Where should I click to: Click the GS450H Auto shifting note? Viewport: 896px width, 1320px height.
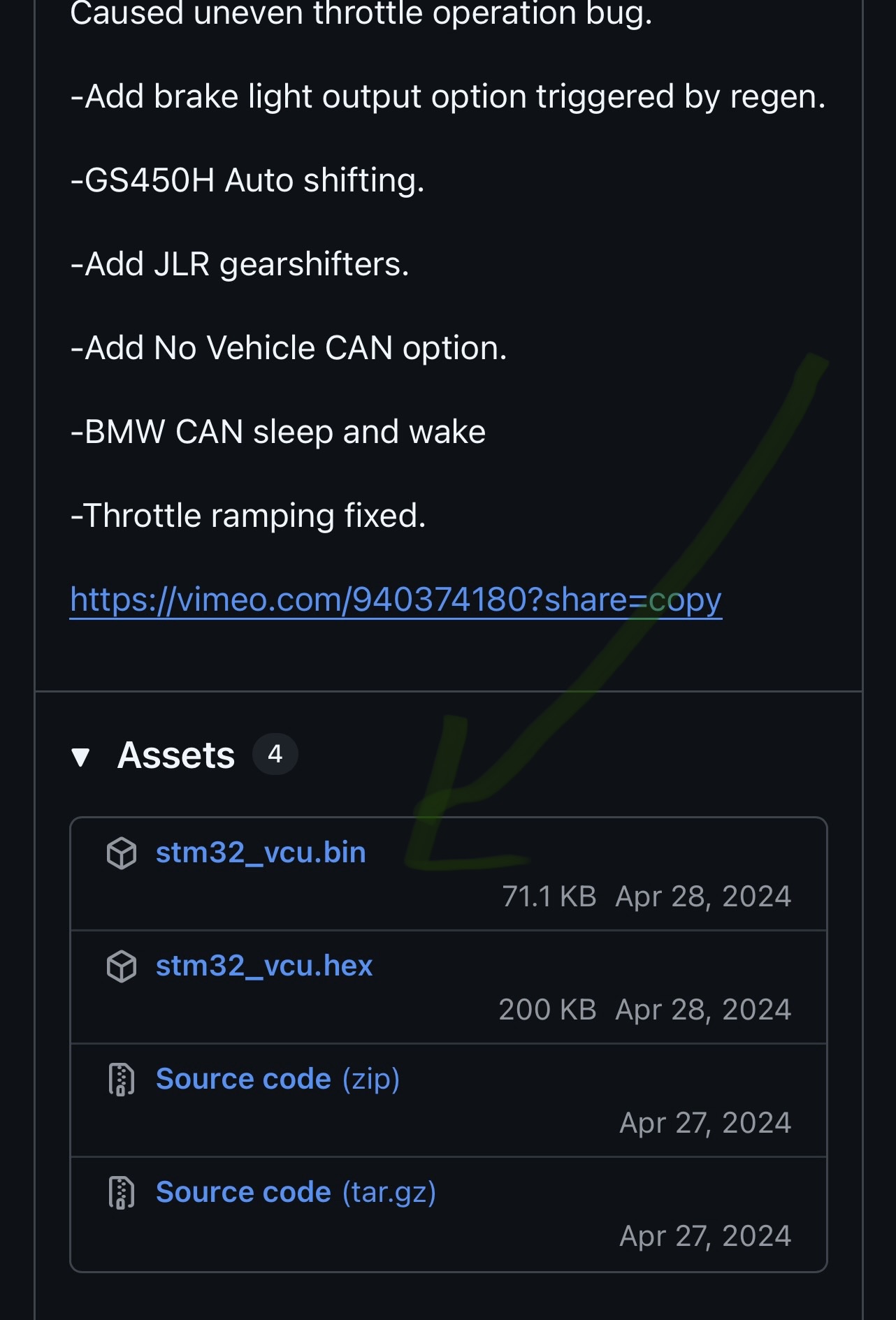click(x=247, y=180)
